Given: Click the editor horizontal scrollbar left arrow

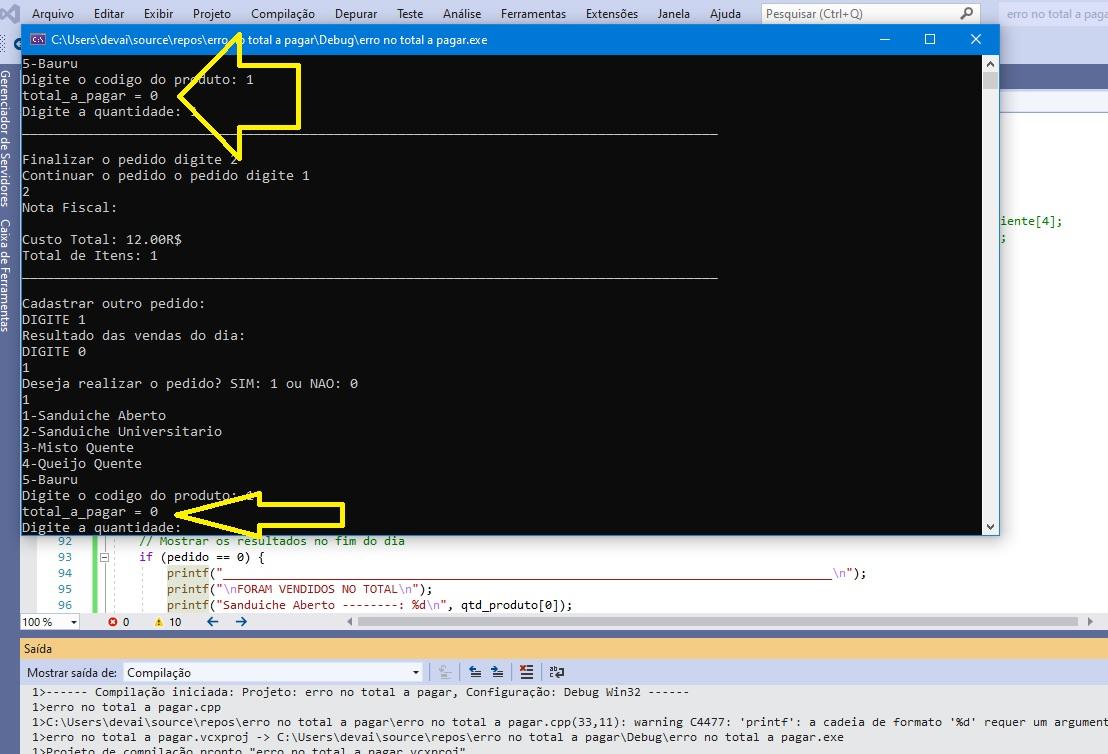Looking at the screenshot, I should (350, 622).
